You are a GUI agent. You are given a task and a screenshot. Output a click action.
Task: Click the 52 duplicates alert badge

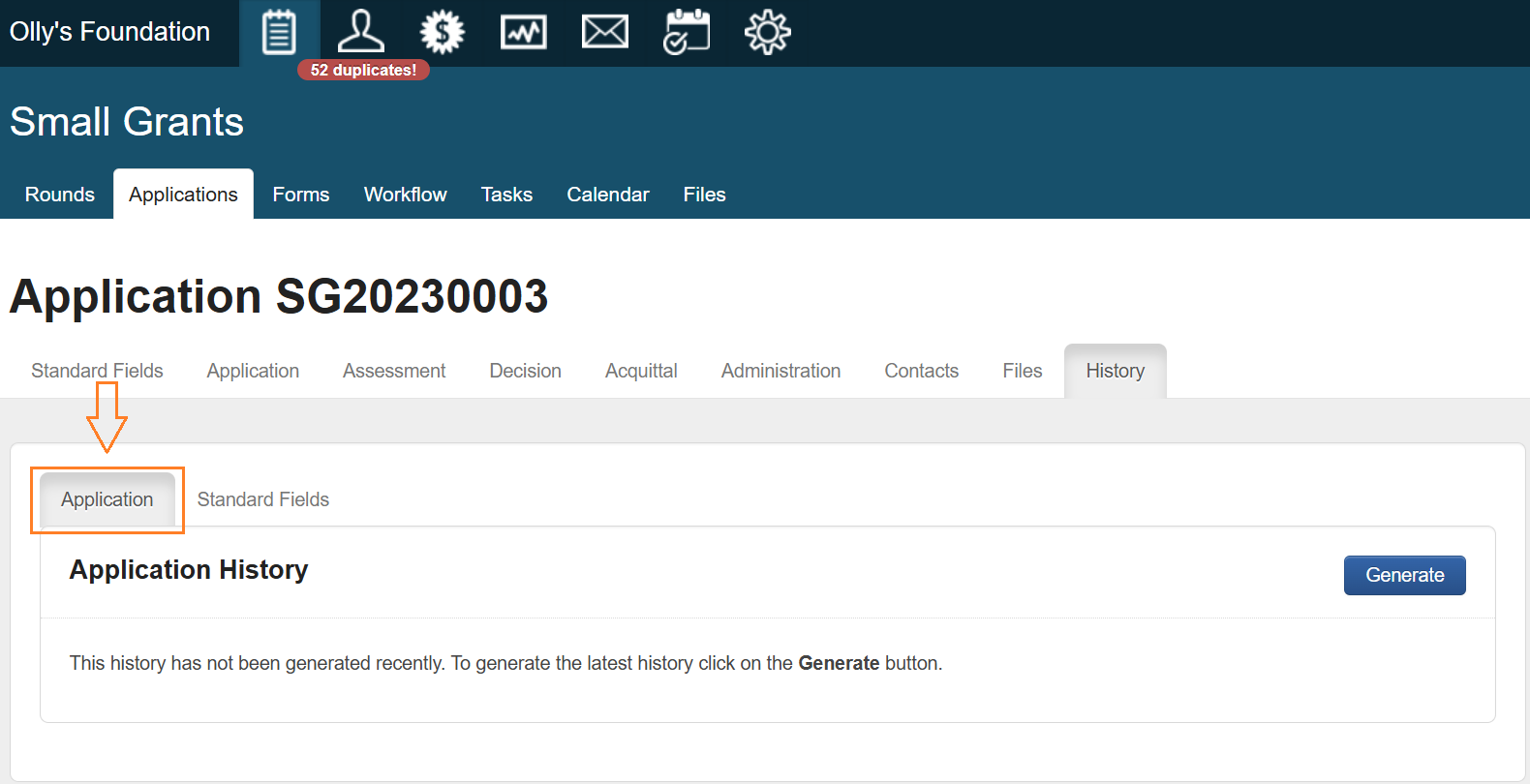coord(363,70)
